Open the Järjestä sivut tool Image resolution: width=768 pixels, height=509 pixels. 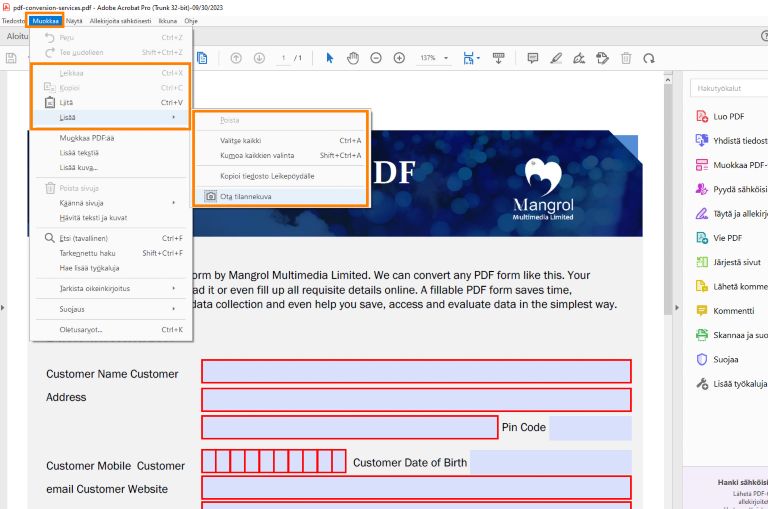731,262
